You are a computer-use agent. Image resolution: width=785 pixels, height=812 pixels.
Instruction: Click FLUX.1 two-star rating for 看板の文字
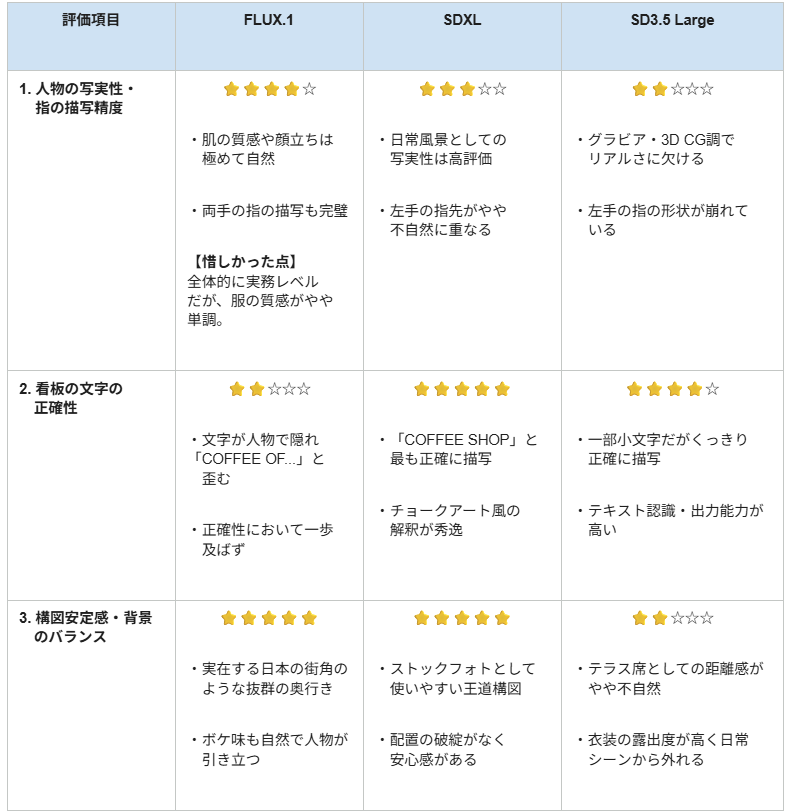(x=270, y=389)
